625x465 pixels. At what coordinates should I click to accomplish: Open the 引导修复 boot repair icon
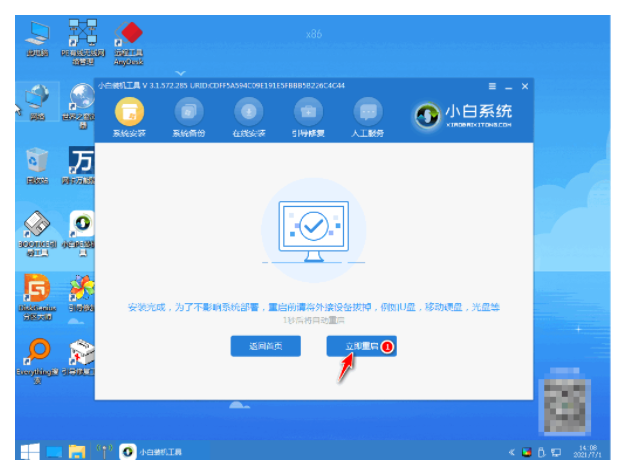pyautogui.click(x=308, y=118)
